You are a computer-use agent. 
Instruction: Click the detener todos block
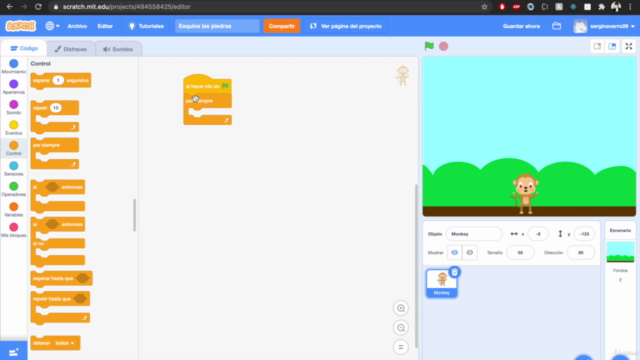coord(55,343)
